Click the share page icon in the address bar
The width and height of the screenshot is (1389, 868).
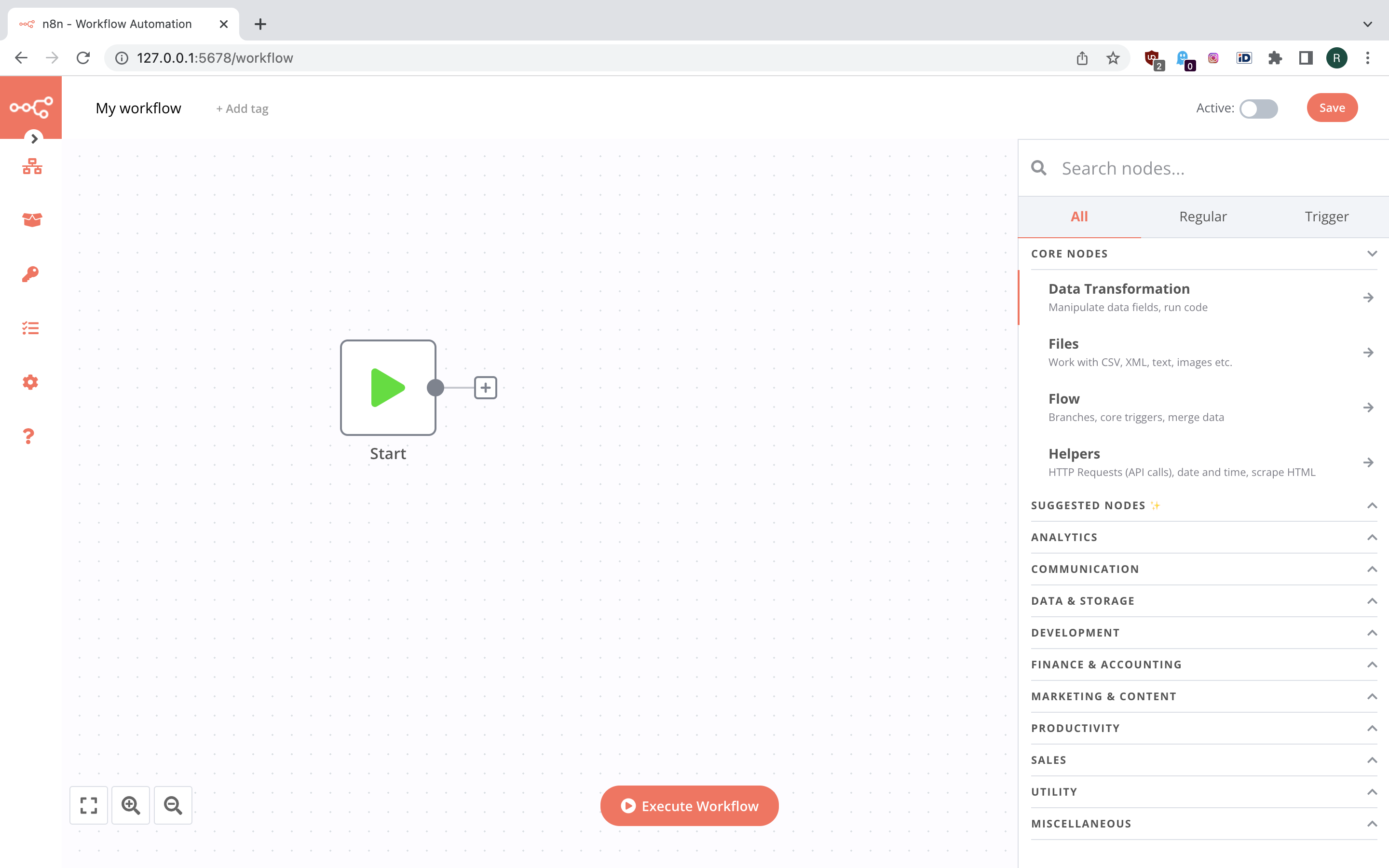(1082, 58)
